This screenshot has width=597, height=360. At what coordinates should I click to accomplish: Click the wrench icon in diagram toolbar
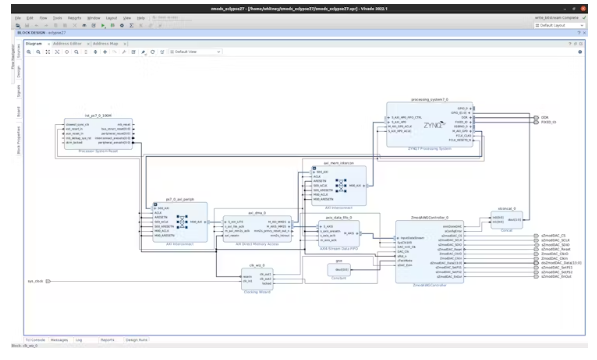[124, 52]
